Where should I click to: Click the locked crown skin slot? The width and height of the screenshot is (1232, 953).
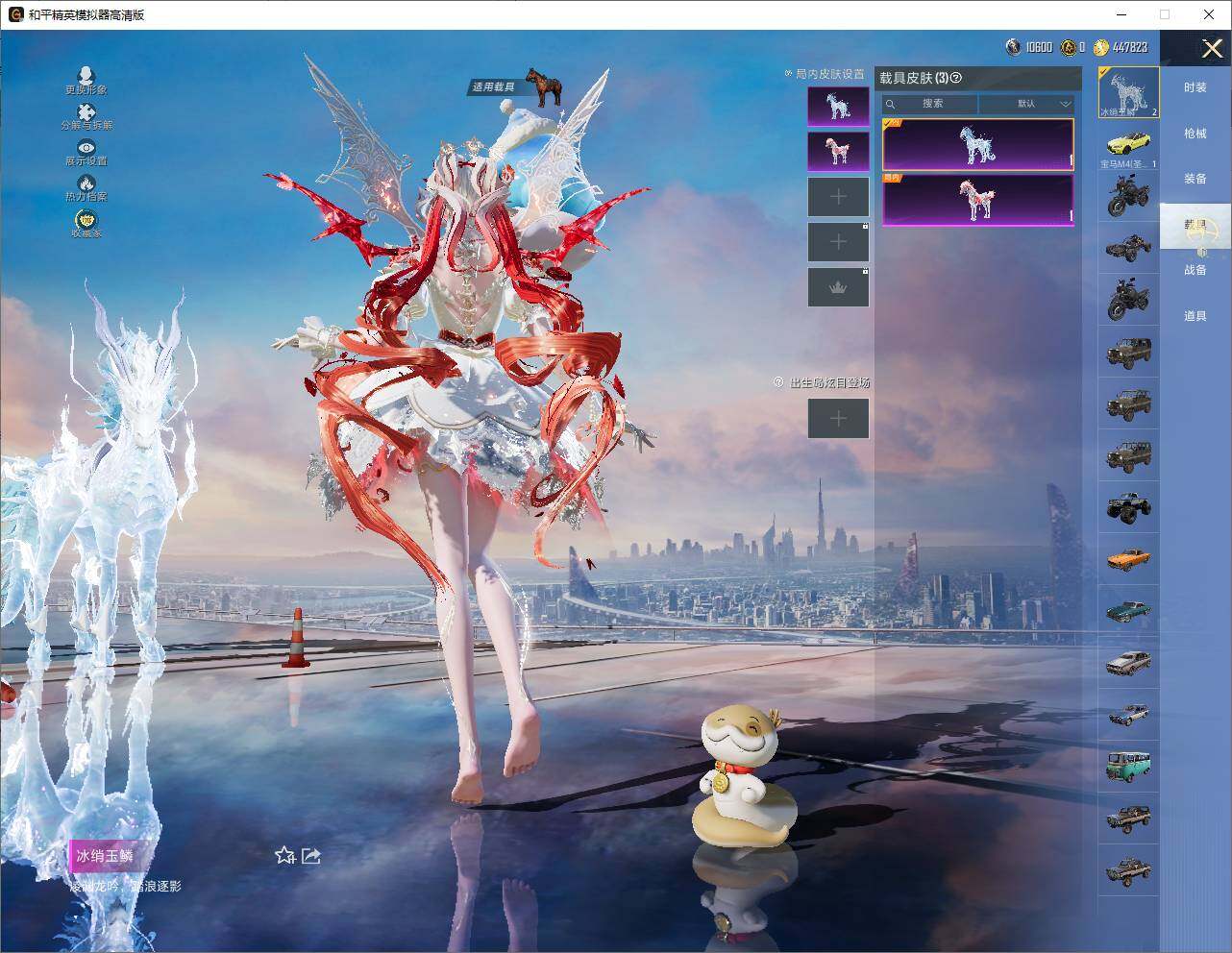tap(838, 287)
